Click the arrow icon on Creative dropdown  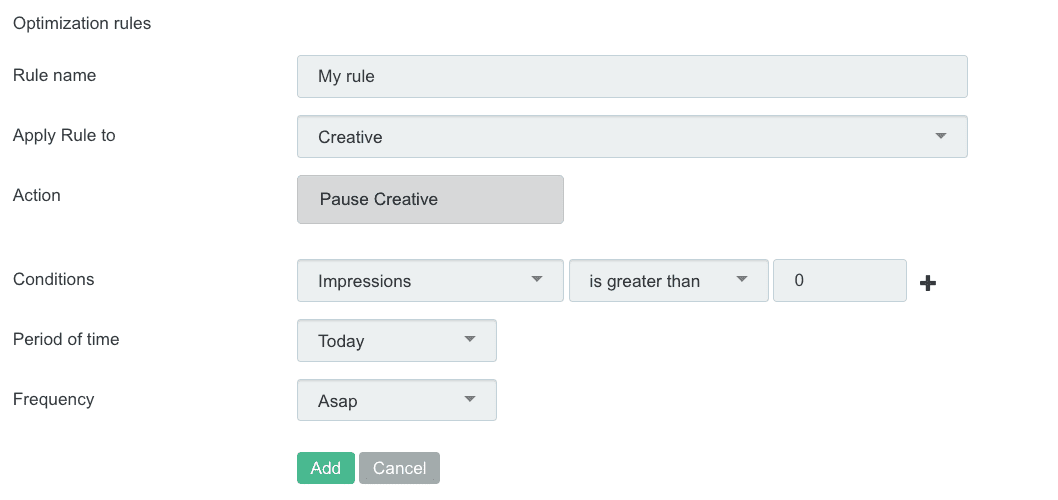[x=940, y=136]
